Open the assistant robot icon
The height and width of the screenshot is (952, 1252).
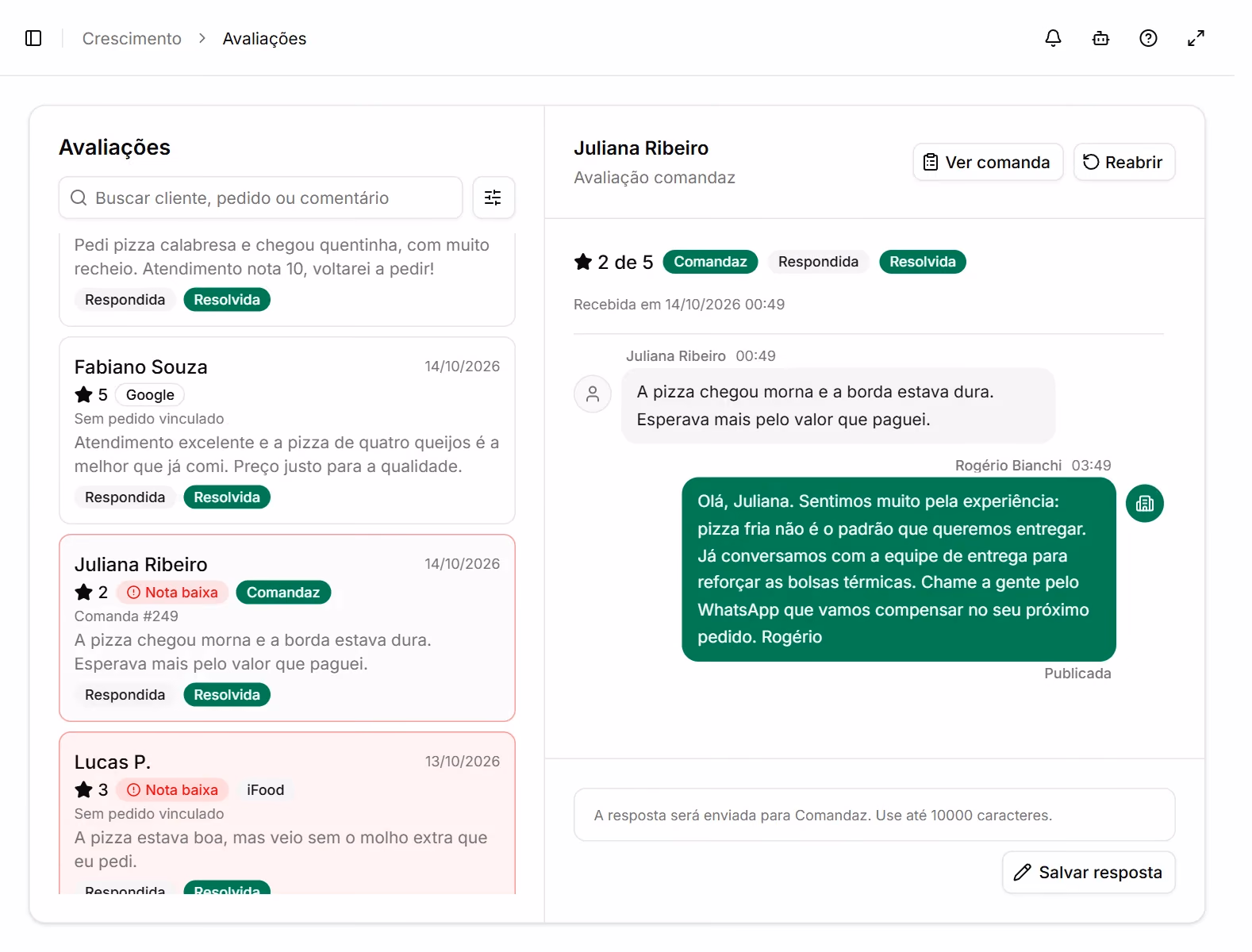coord(1100,38)
